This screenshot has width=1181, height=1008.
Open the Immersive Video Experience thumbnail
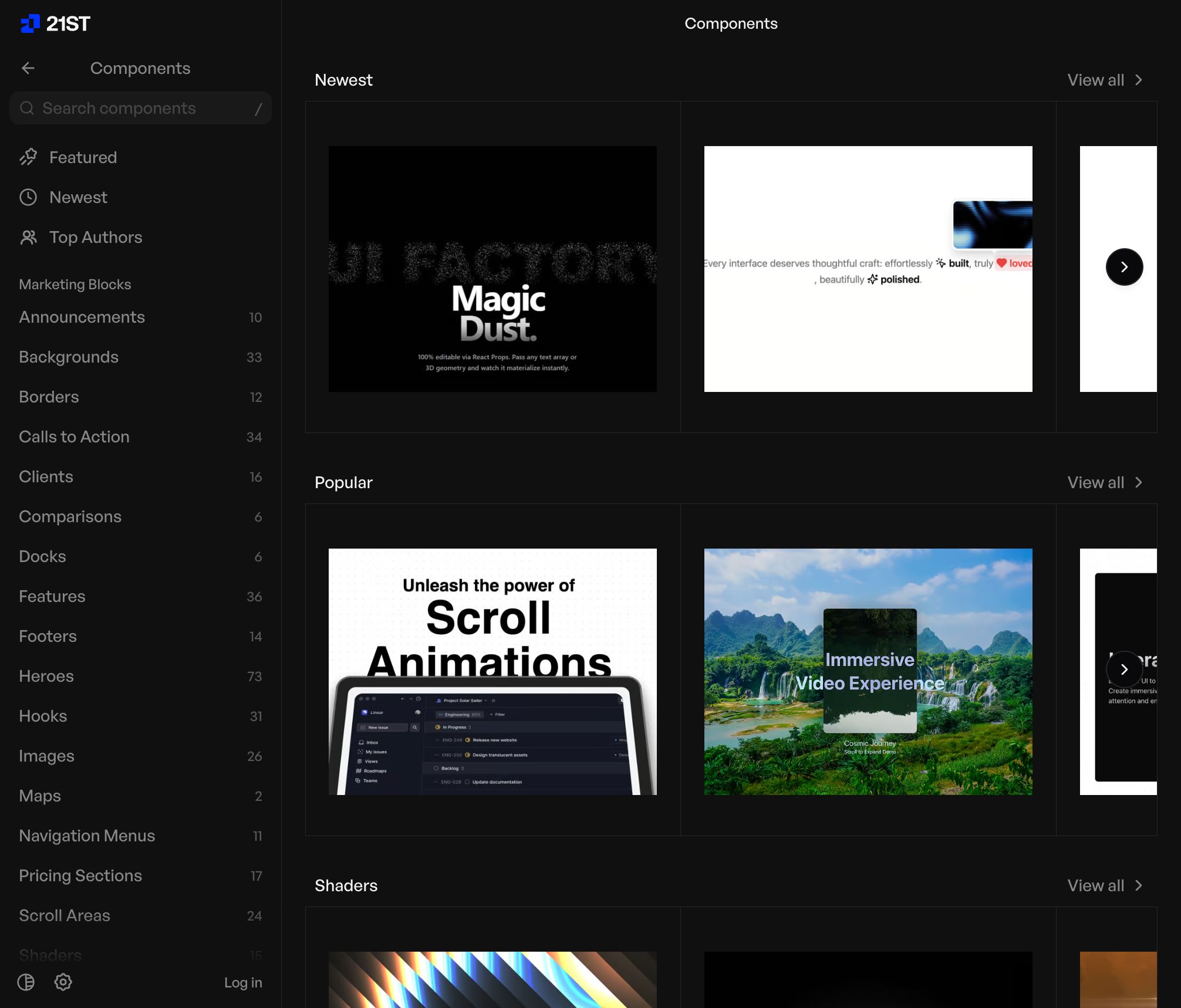click(868, 672)
